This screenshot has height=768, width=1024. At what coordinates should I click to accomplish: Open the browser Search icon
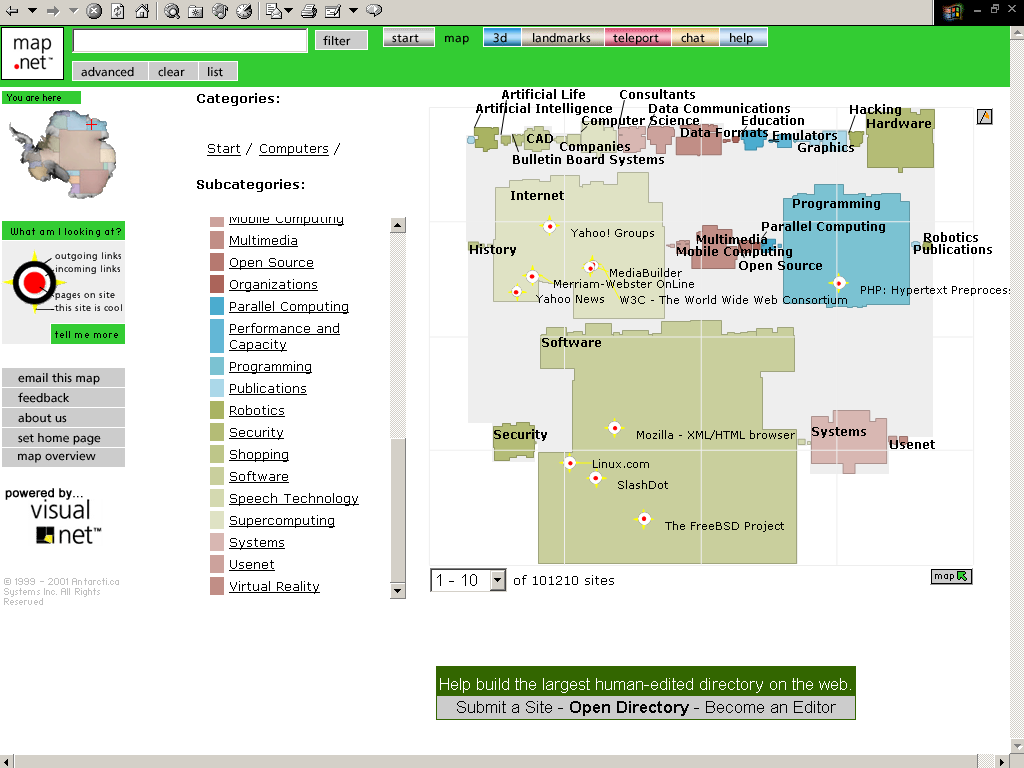172,10
